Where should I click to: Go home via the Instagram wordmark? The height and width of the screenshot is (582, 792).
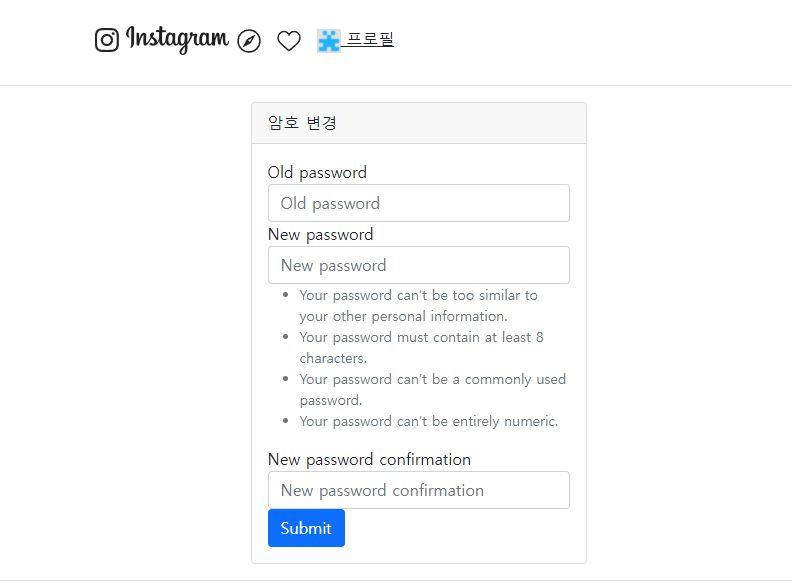coord(177,39)
